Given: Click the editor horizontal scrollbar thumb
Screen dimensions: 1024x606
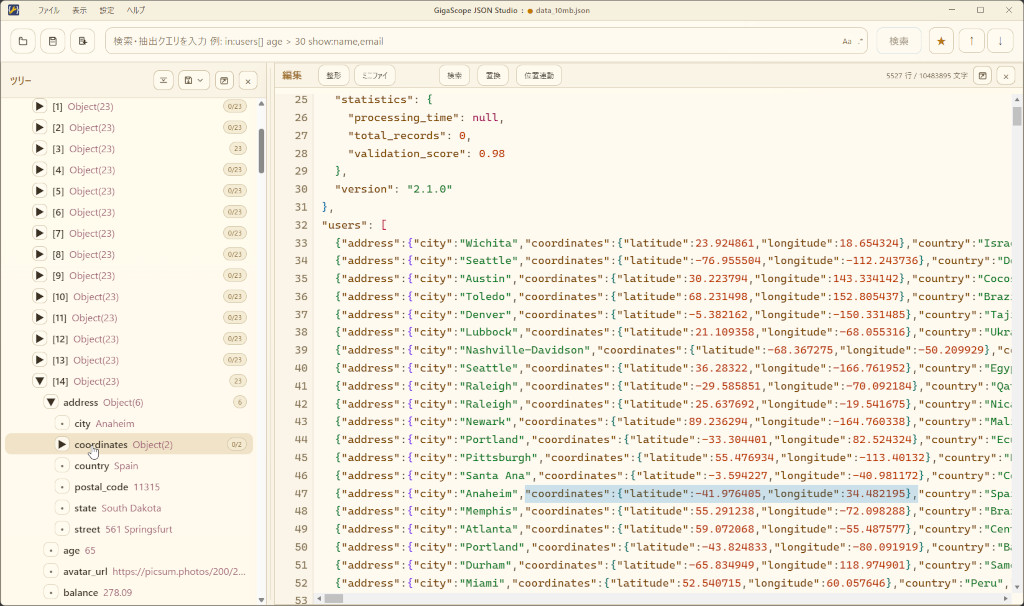Looking at the screenshot, I should [334, 599].
